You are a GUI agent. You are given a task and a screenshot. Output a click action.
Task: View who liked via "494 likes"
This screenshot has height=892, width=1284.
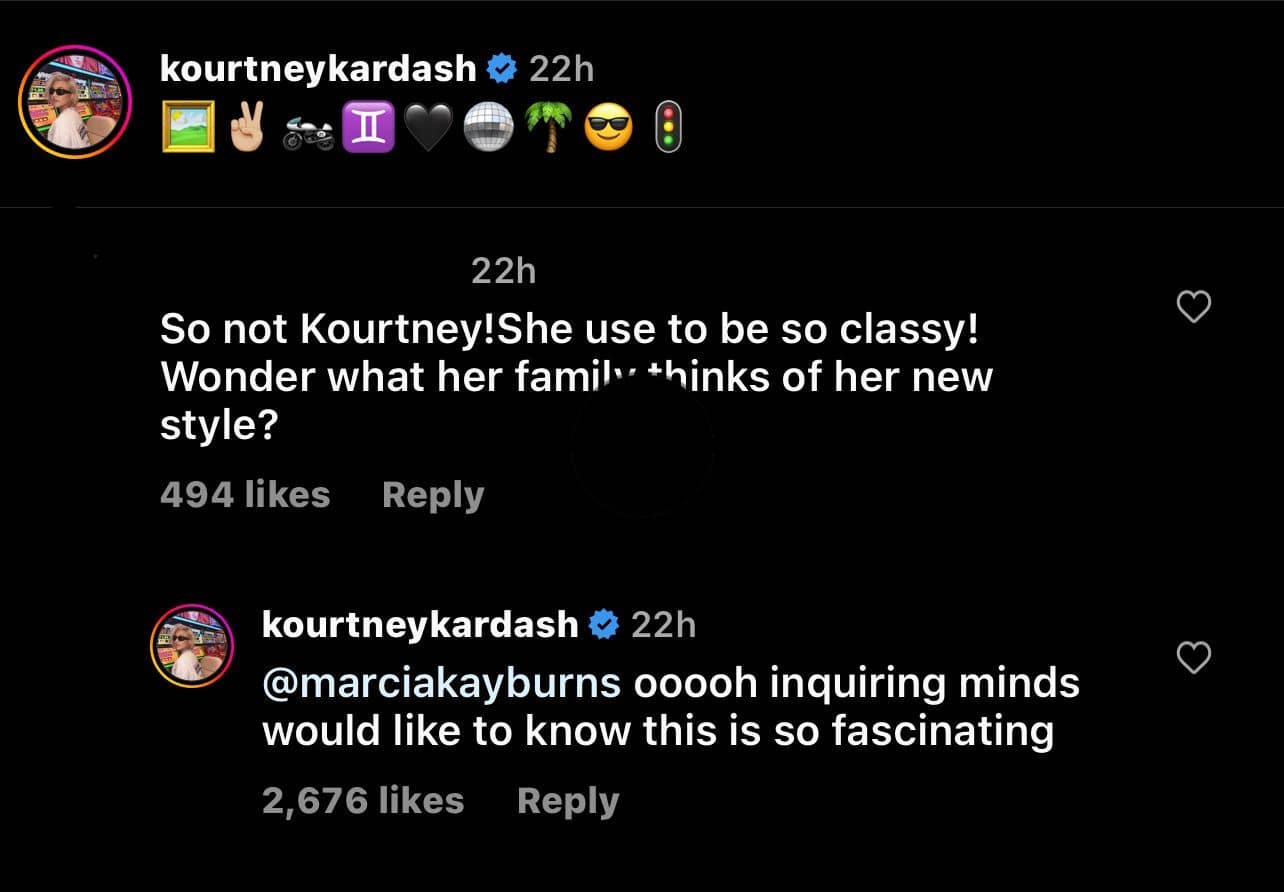click(x=245, y=495)
